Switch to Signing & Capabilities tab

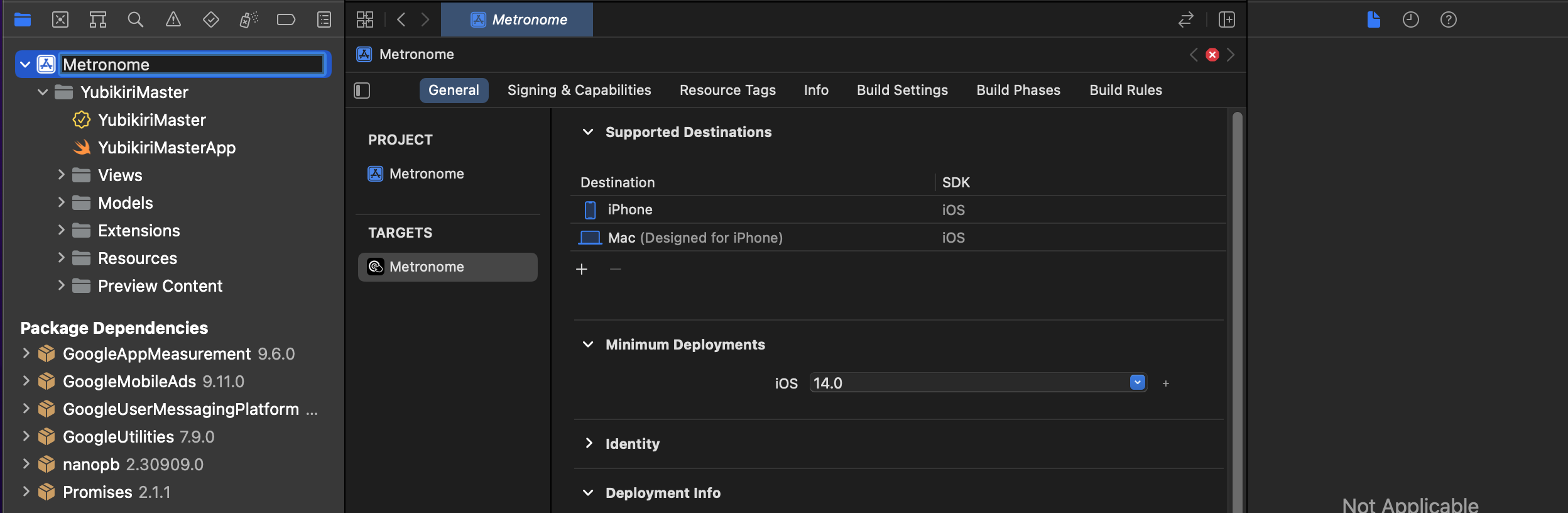(579, 91)
